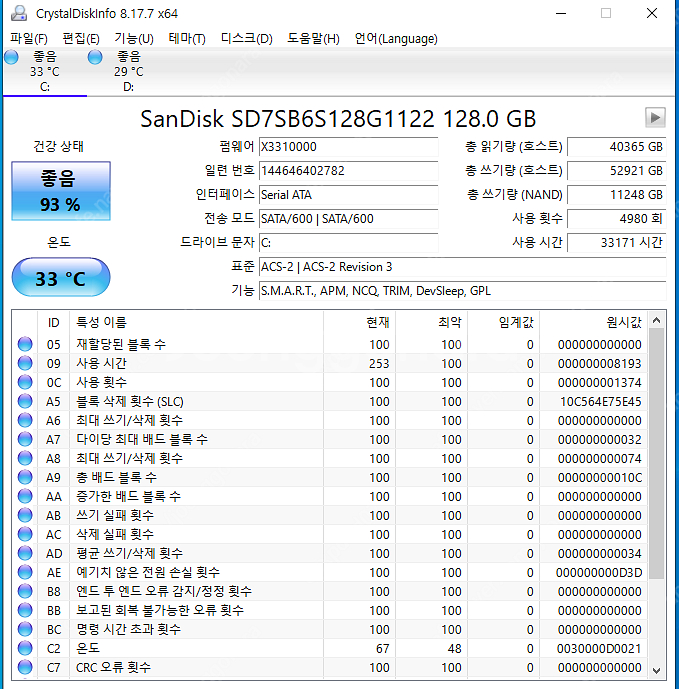The image size is (679, 689).
Task: Click the status icon for attribute 0C
Action: 25,381
